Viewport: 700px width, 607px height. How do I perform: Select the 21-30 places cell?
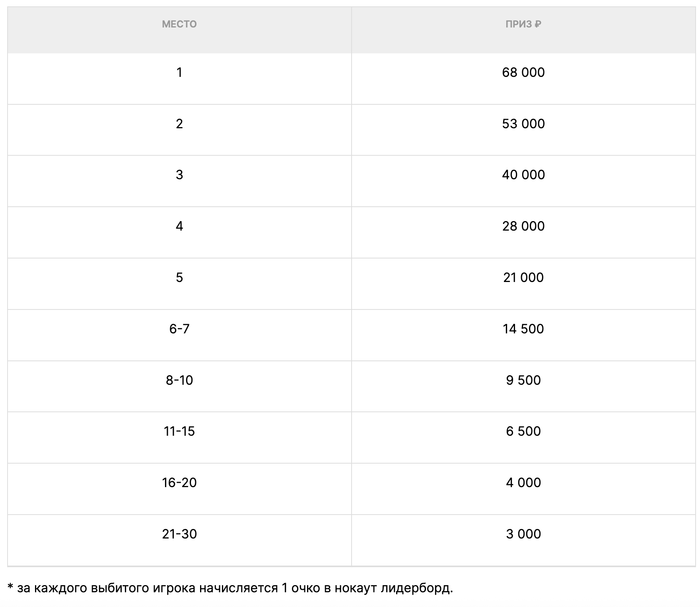(x=179, y=534)
